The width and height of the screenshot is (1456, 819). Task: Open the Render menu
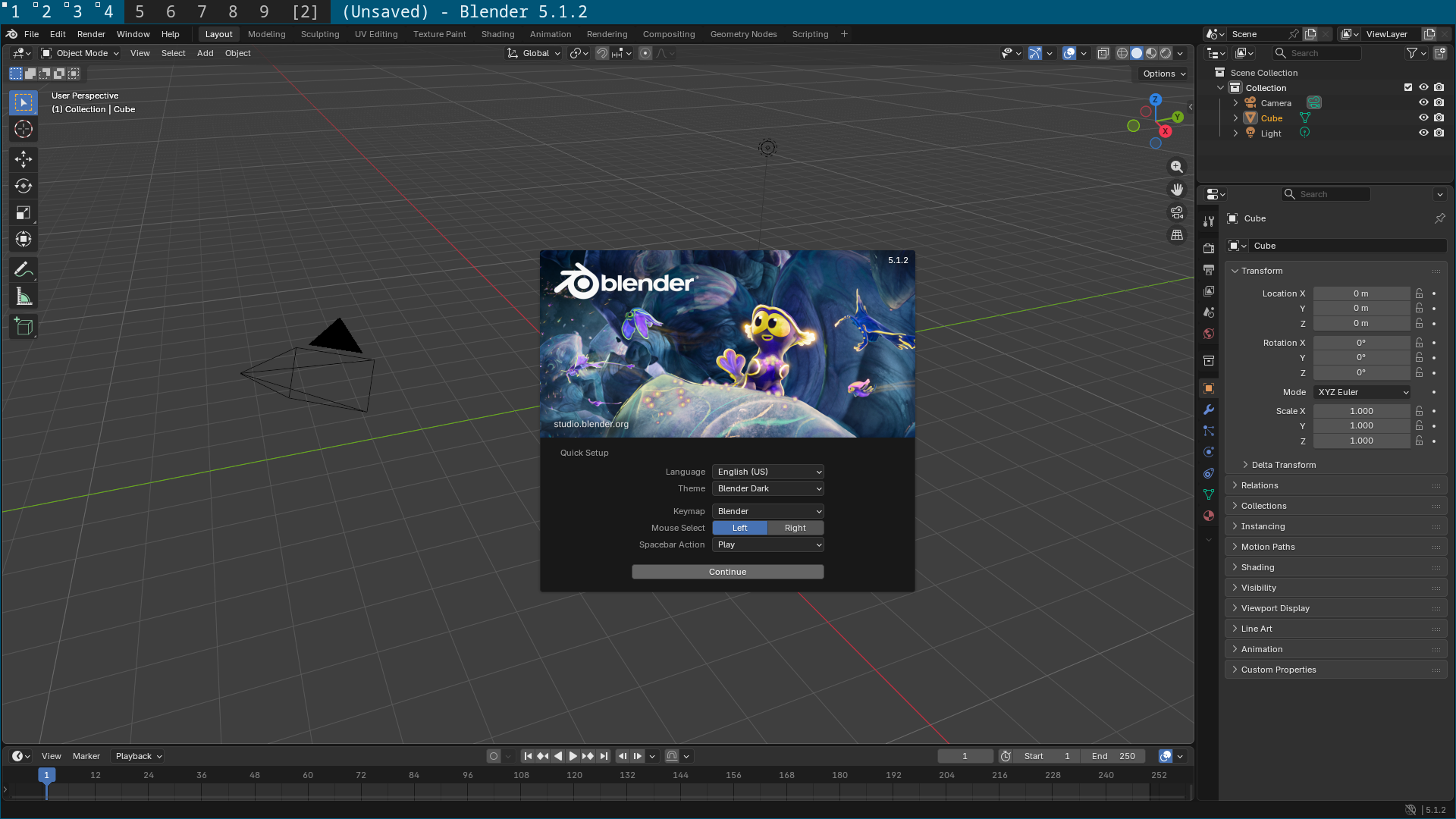[91, 34]
